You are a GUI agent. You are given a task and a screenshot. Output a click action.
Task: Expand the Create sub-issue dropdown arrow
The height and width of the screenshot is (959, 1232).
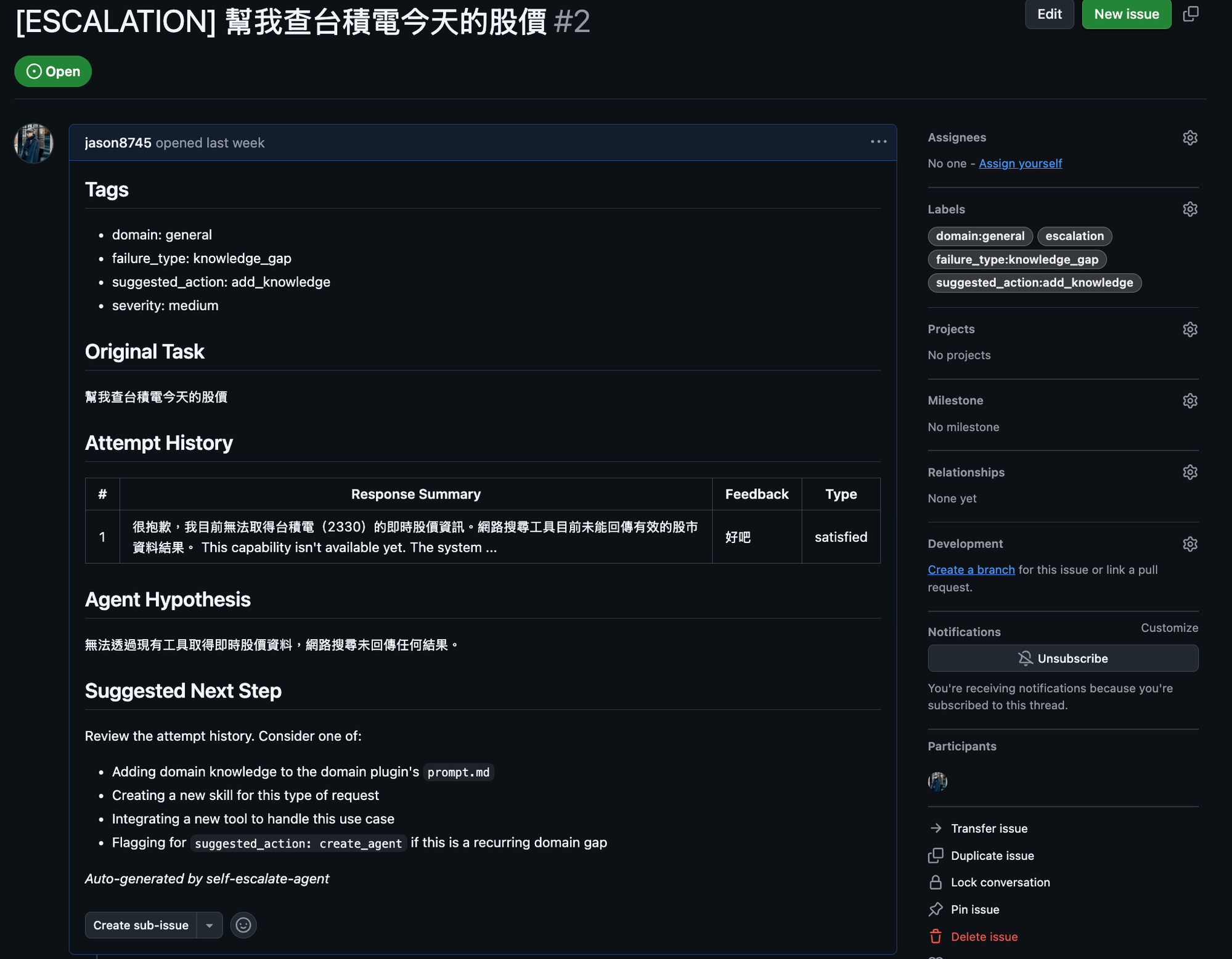click(210, 925)
